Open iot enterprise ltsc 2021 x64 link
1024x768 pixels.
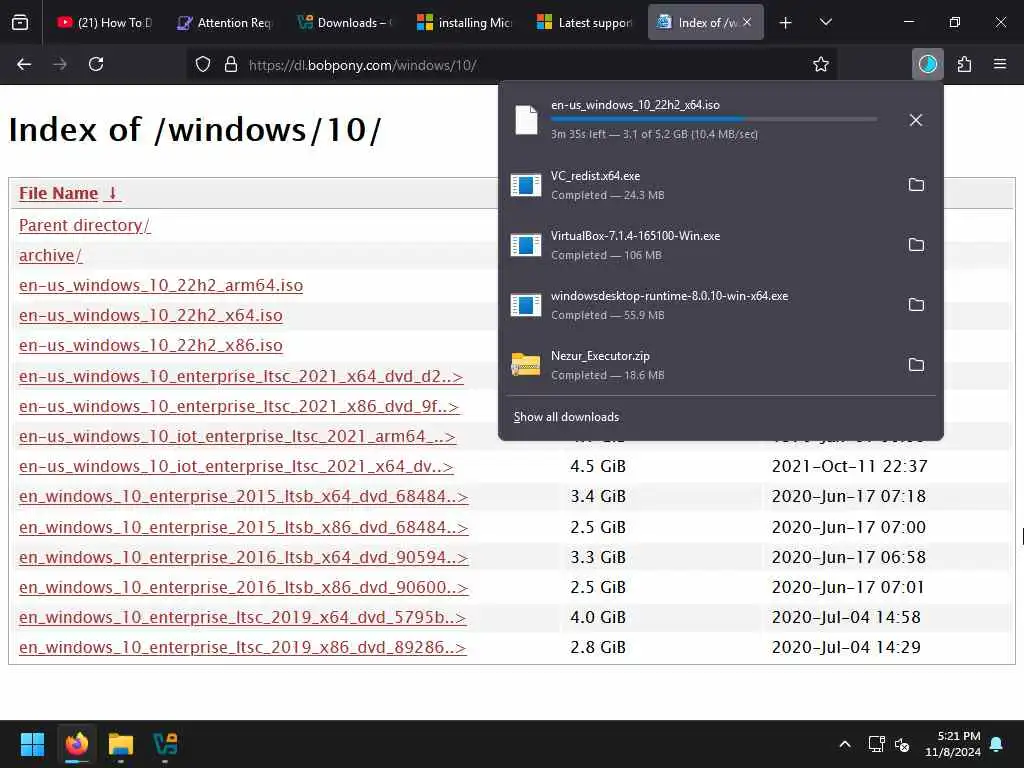[x=236, y=466]
